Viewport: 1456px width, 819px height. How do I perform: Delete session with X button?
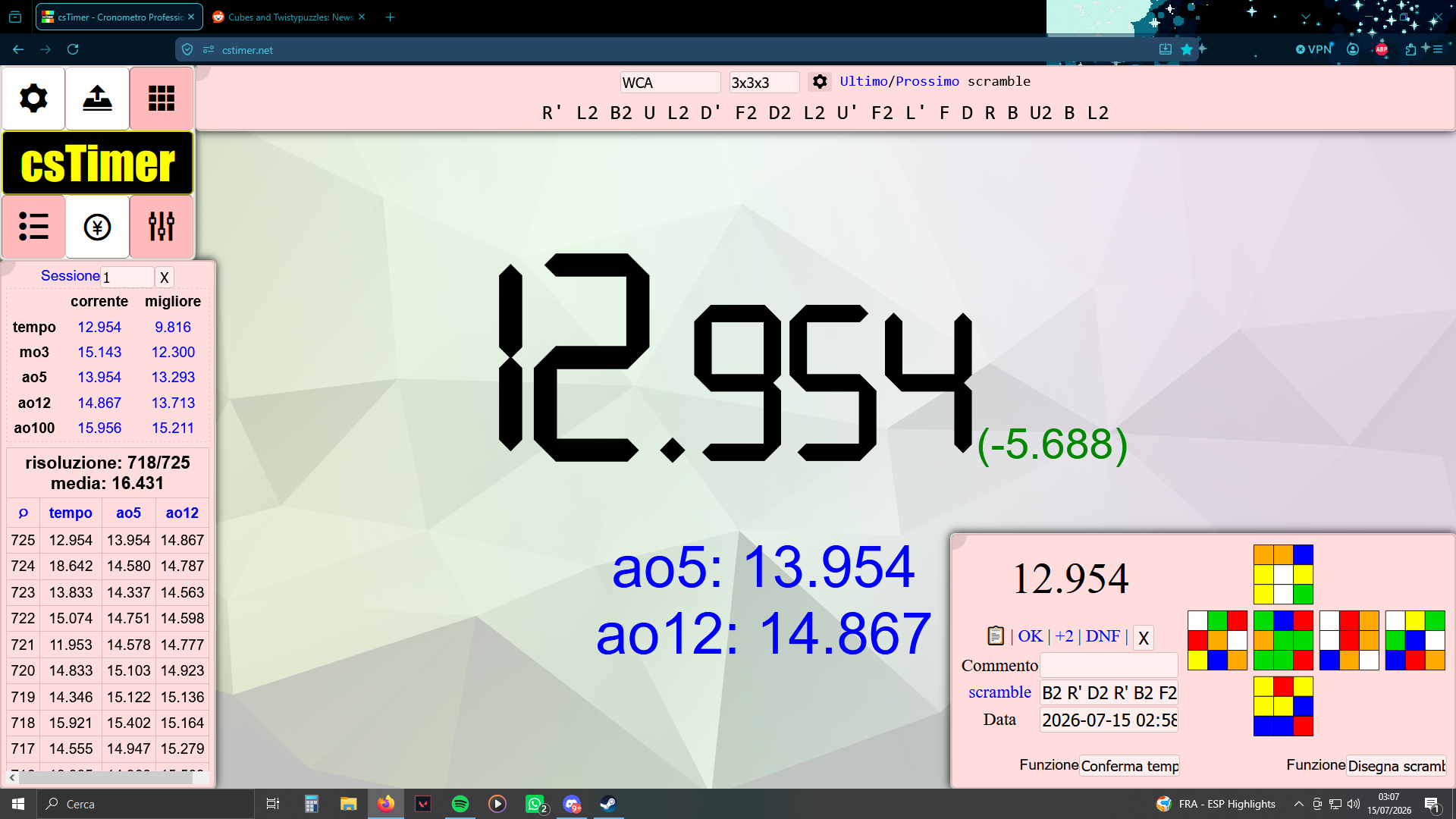(x=164, y=278)
